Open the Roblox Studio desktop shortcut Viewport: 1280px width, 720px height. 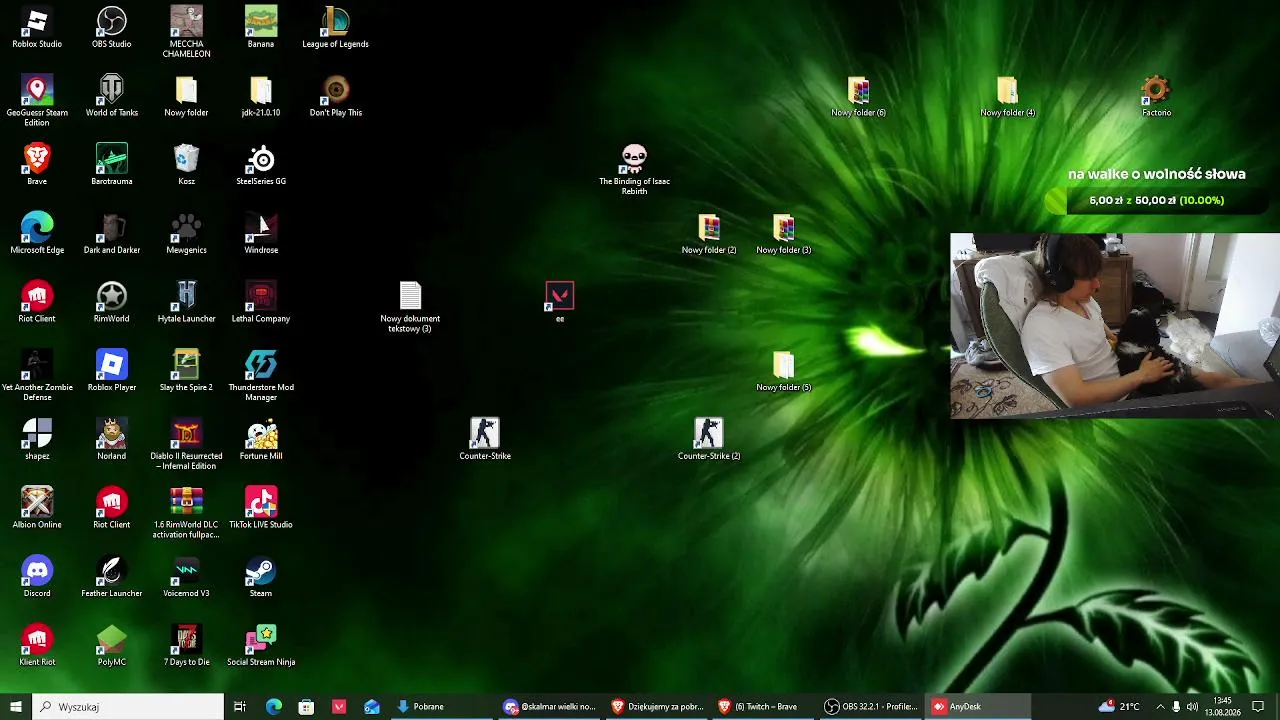[37, 28]
